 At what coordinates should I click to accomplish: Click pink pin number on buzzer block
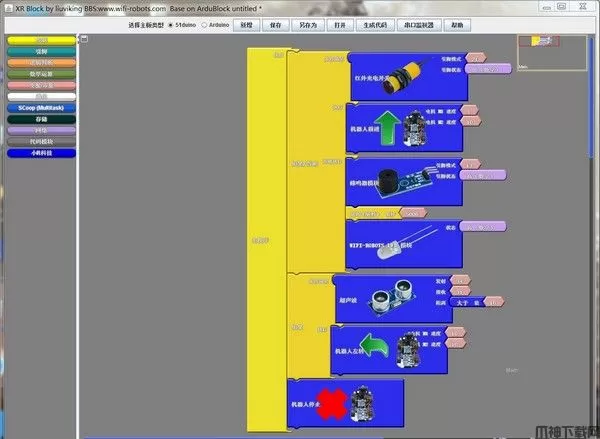[x=470, y=165]
